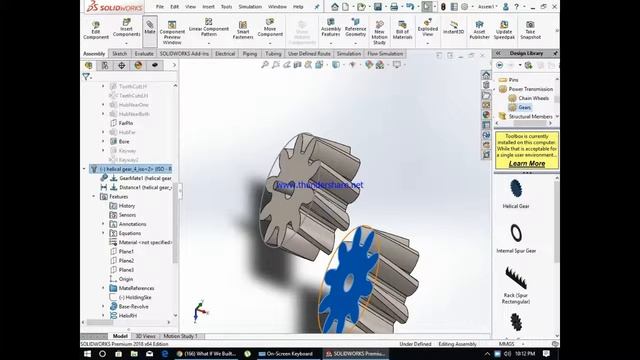Expand the Annotations node
Viewport: 640px width, 360px height.
103,224
